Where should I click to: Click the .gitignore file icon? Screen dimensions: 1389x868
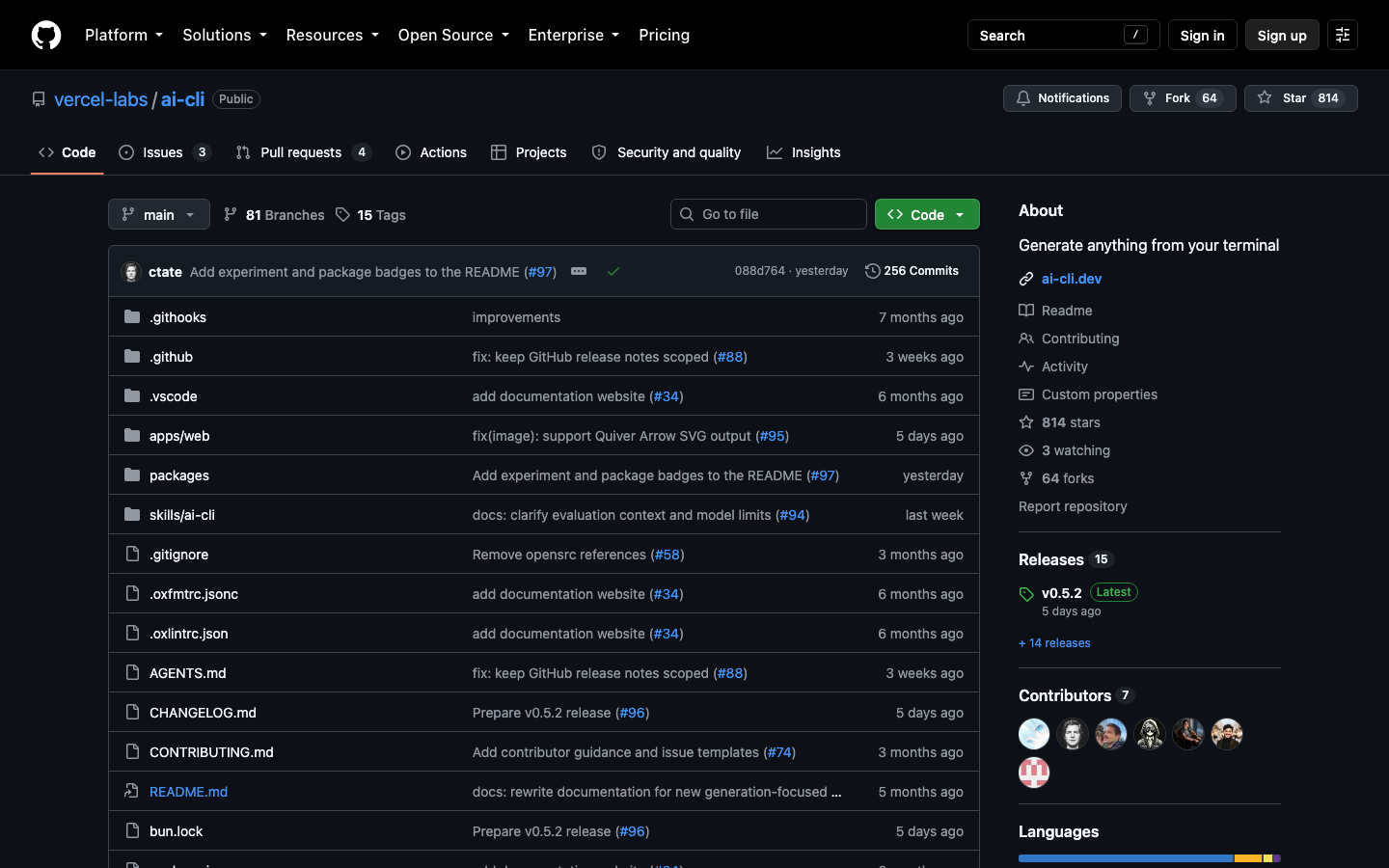pyautogui.click(x=132, y=554)
